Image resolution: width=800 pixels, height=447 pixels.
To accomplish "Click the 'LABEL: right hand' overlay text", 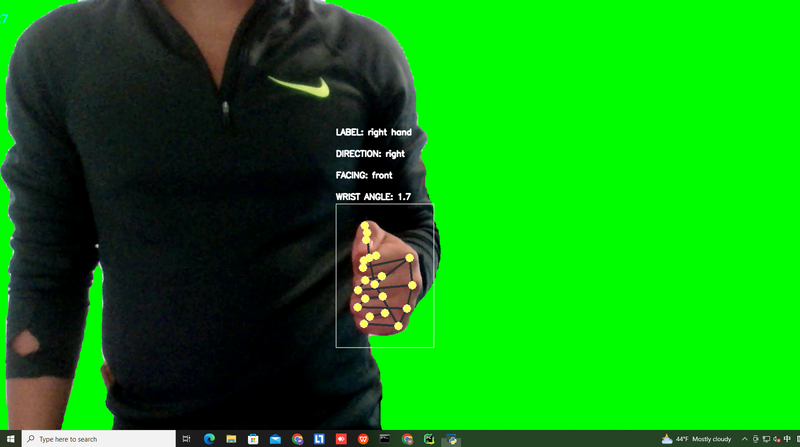I will [x=373, y=132].
